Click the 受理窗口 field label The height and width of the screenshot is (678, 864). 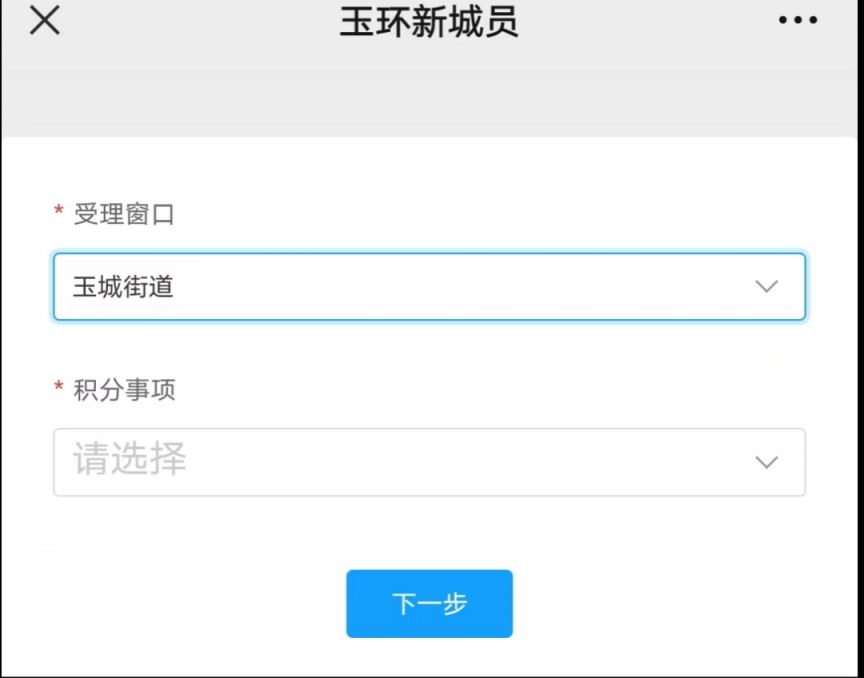[x=124, y=214]
